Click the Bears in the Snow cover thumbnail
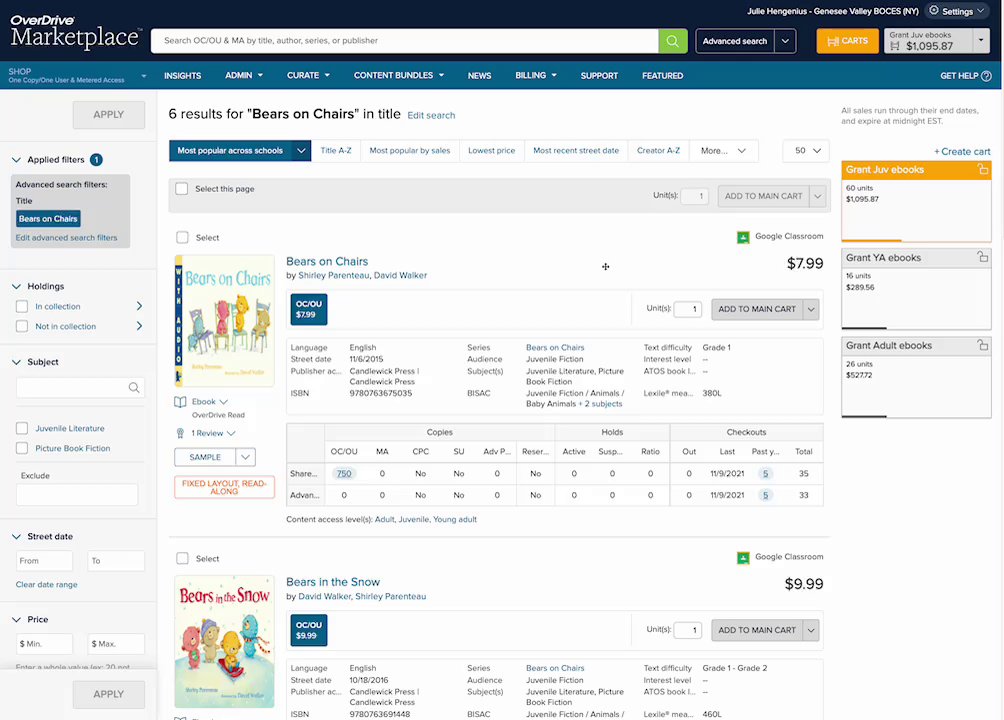This screenshot has width=1004, height=720. 224,642
